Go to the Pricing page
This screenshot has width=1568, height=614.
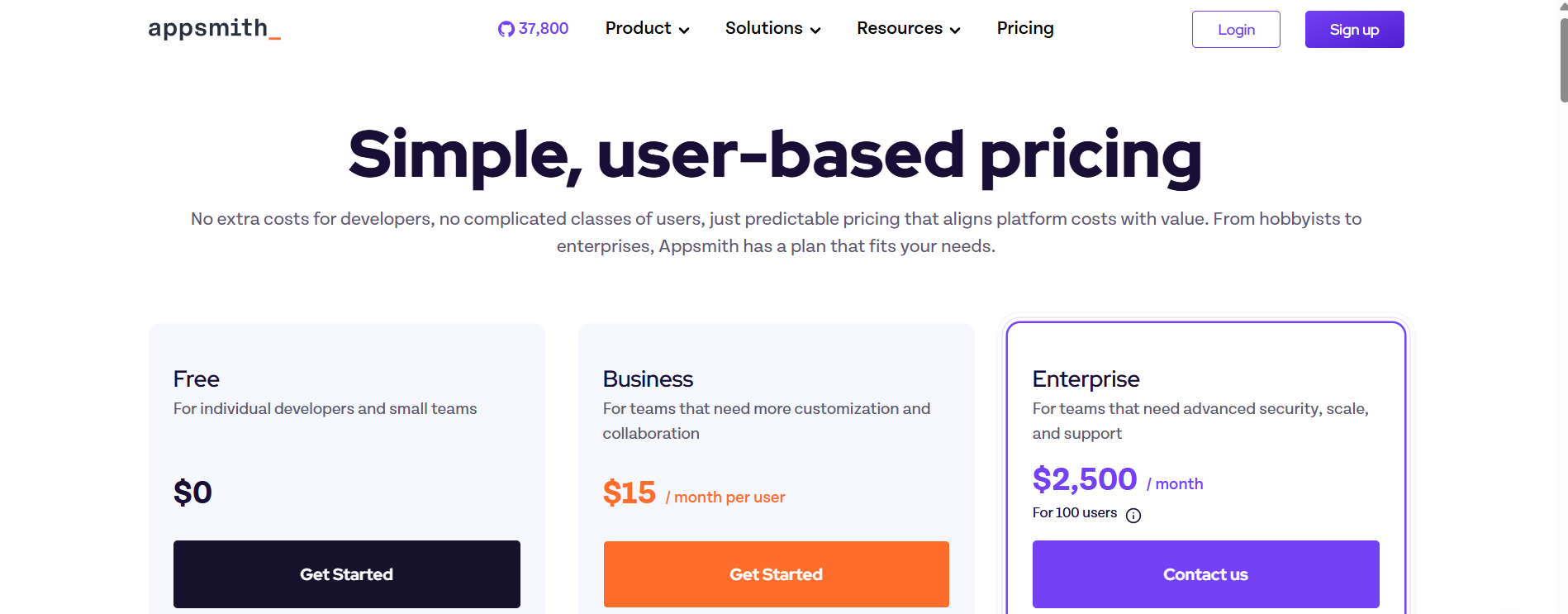1024,29
